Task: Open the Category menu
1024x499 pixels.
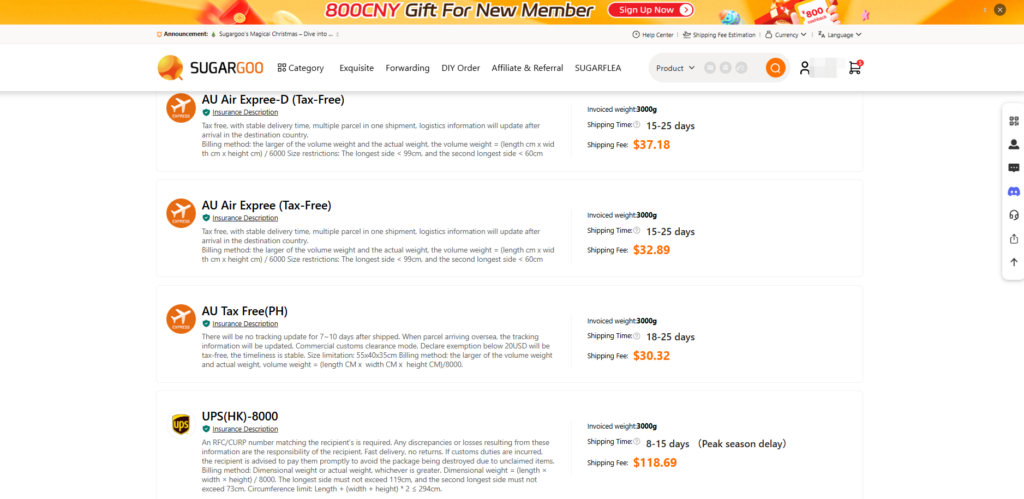Action: click(x=300, y=68)
